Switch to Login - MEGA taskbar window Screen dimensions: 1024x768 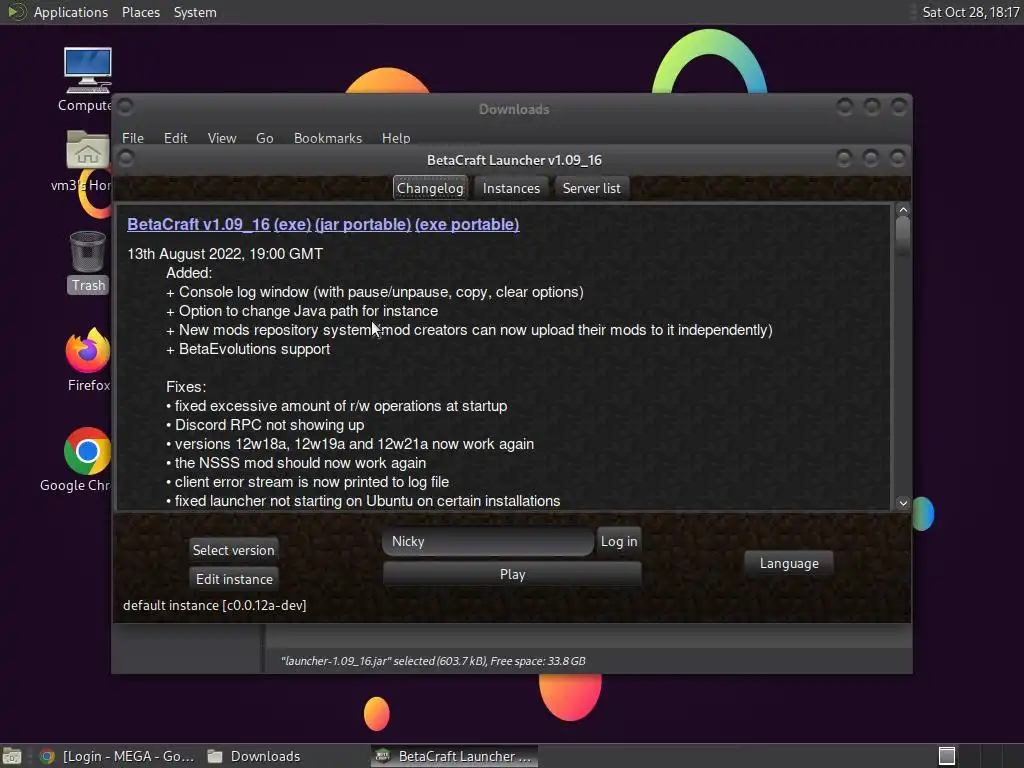coord(118,756)
